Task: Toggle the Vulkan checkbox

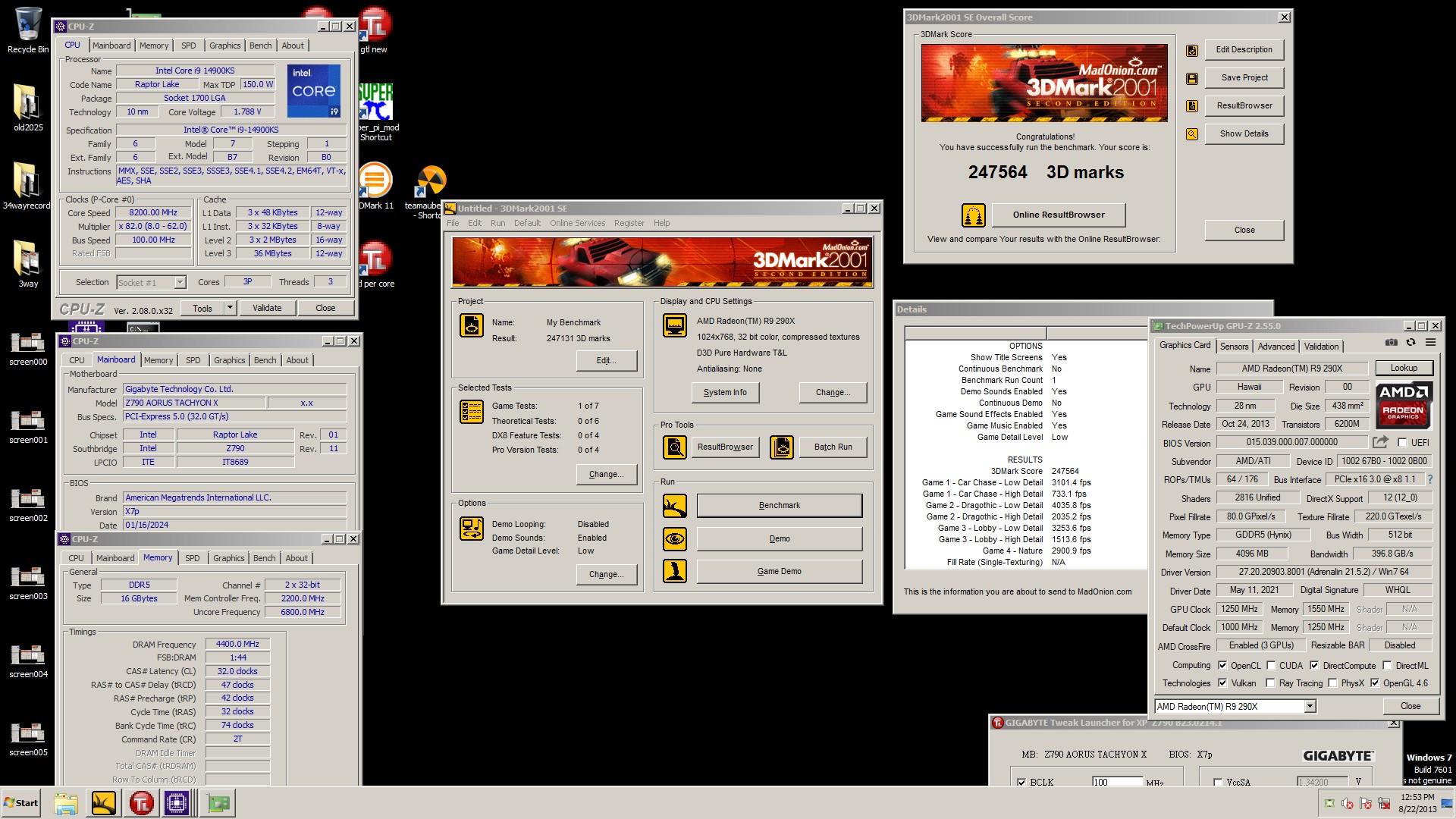Action: [1222, 683]
